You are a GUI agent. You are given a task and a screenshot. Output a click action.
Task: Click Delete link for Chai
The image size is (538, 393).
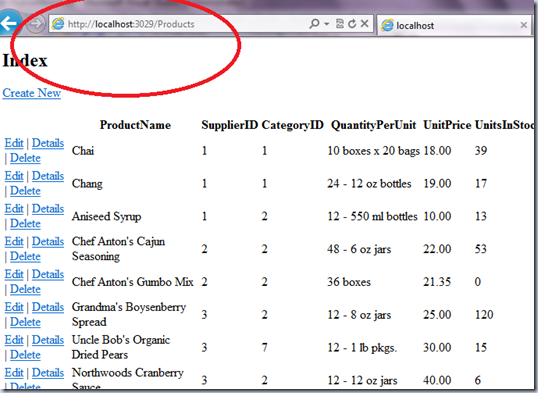point(25,158)
